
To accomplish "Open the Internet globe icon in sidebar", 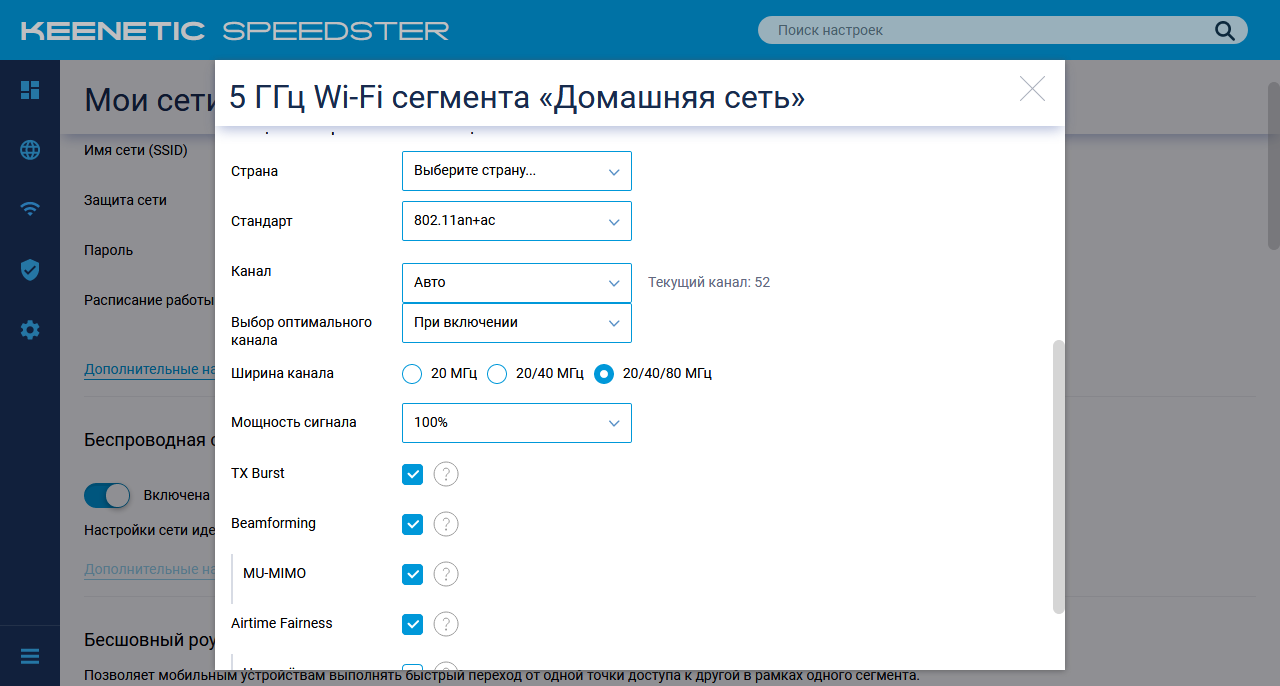I will 30,150.
